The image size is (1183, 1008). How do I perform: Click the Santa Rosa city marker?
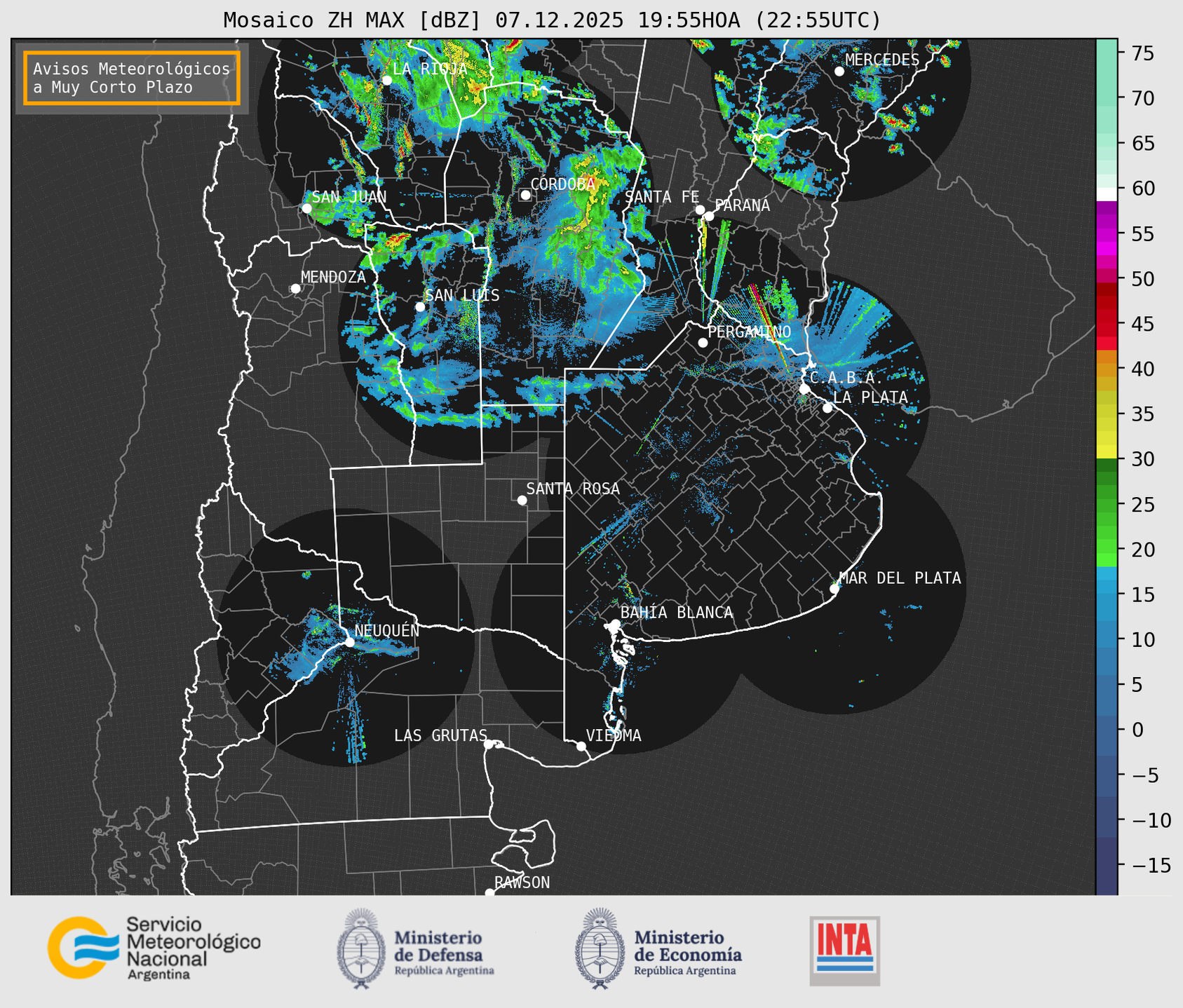point(522,500)
